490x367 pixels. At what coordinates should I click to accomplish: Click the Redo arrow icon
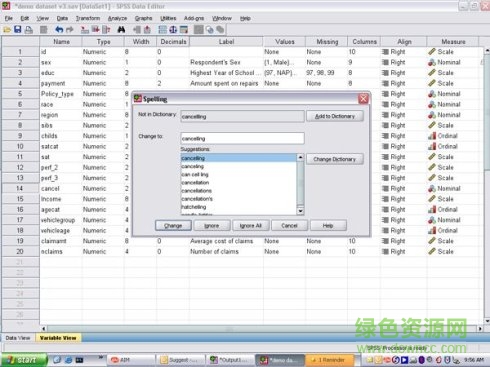70,30
